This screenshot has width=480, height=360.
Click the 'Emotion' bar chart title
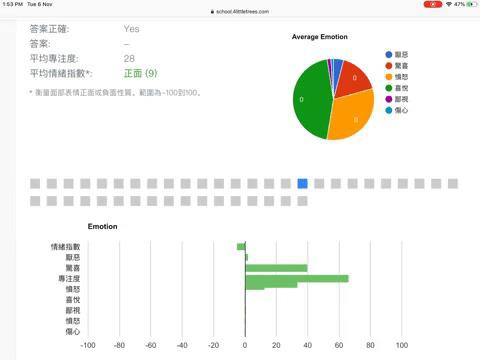point(103,227)
